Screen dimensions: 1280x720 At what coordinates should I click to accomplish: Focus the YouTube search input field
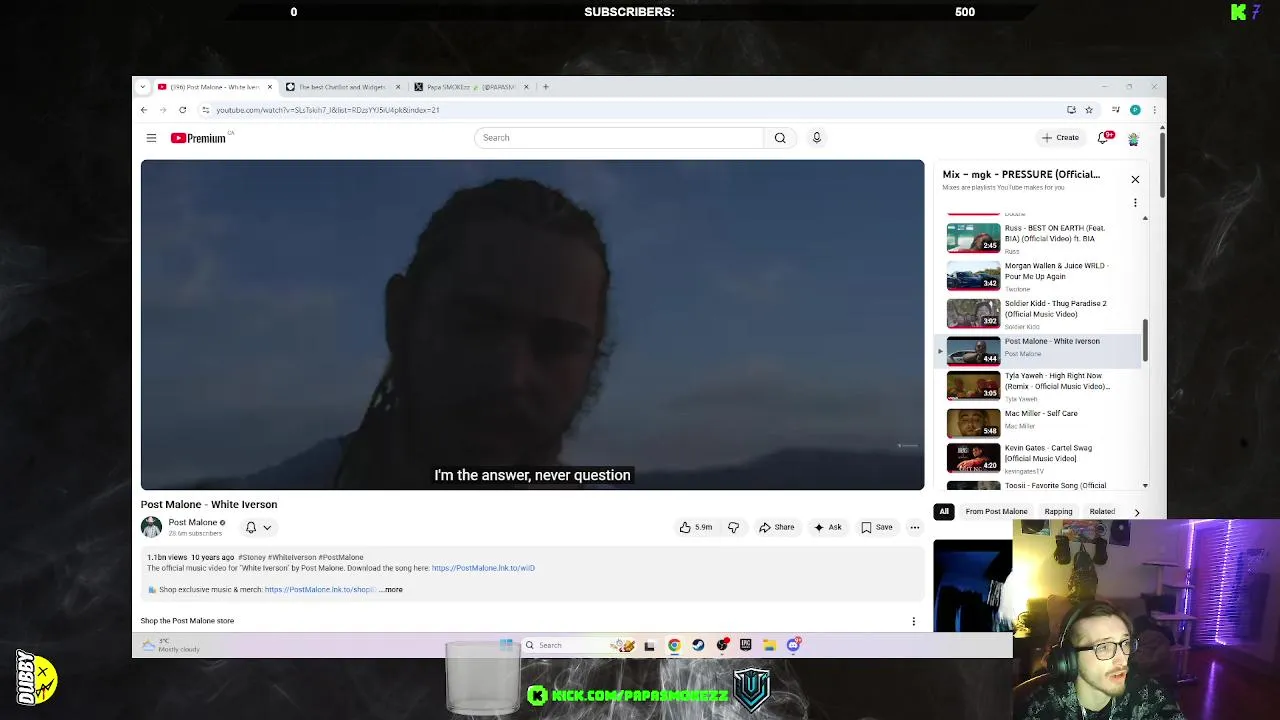(x=620, y=138)
